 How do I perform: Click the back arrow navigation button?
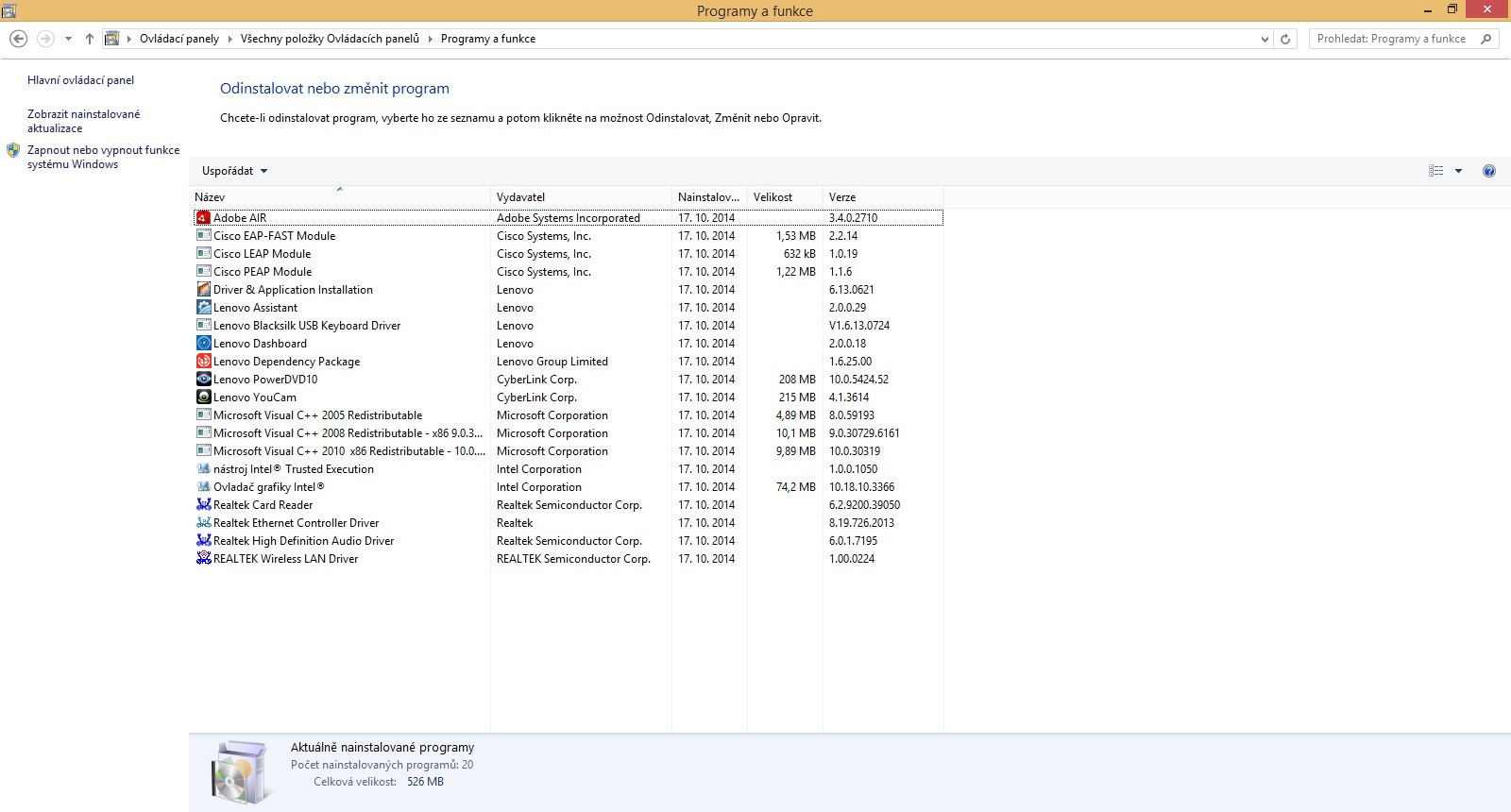[18, 39]
